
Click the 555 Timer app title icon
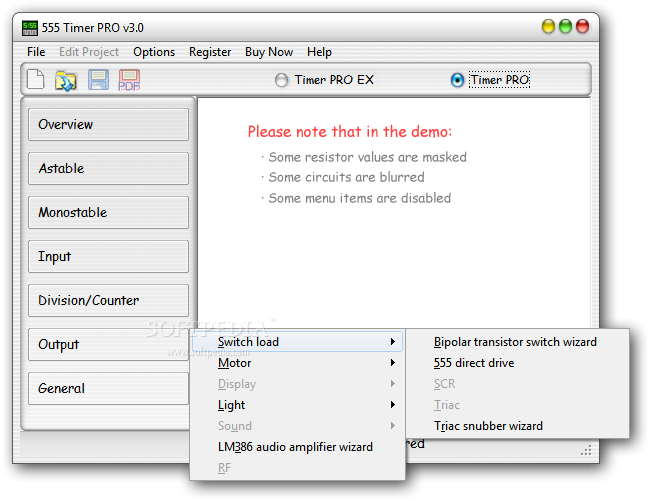tap(29, 28)
